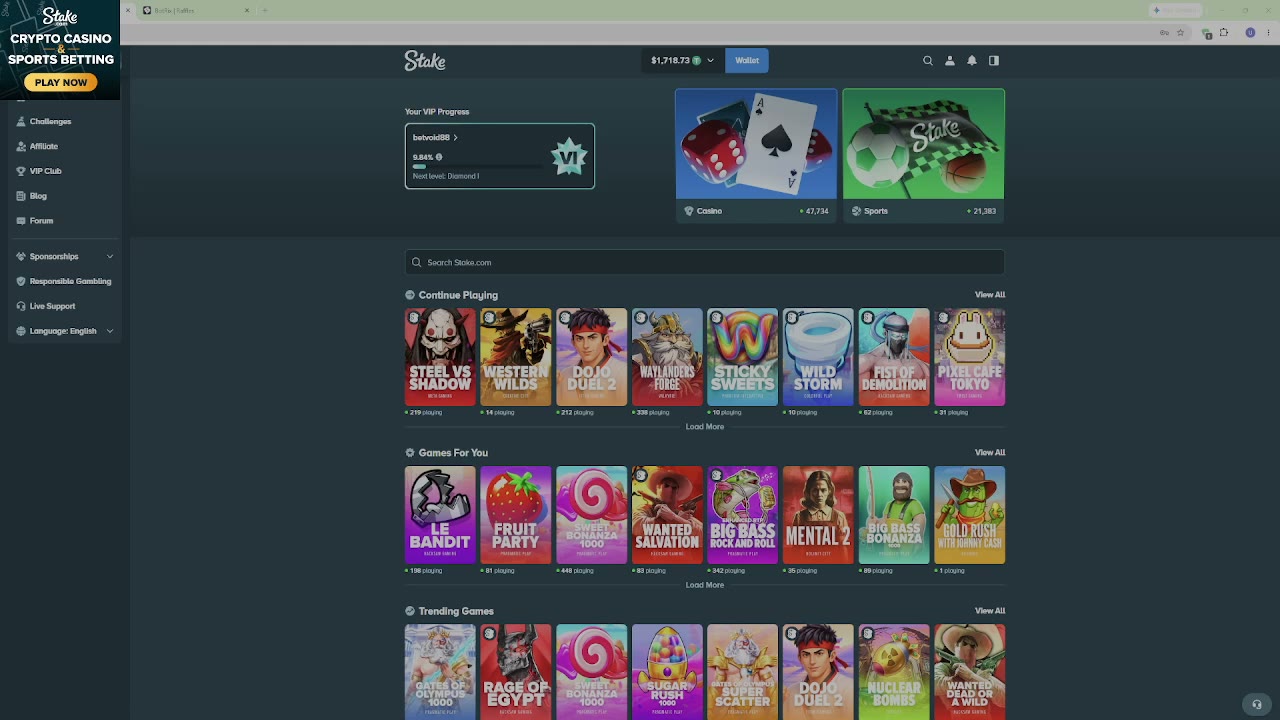View all Continue Playing games
This screenshot has width=1280, height=720.
pos(990,295)
